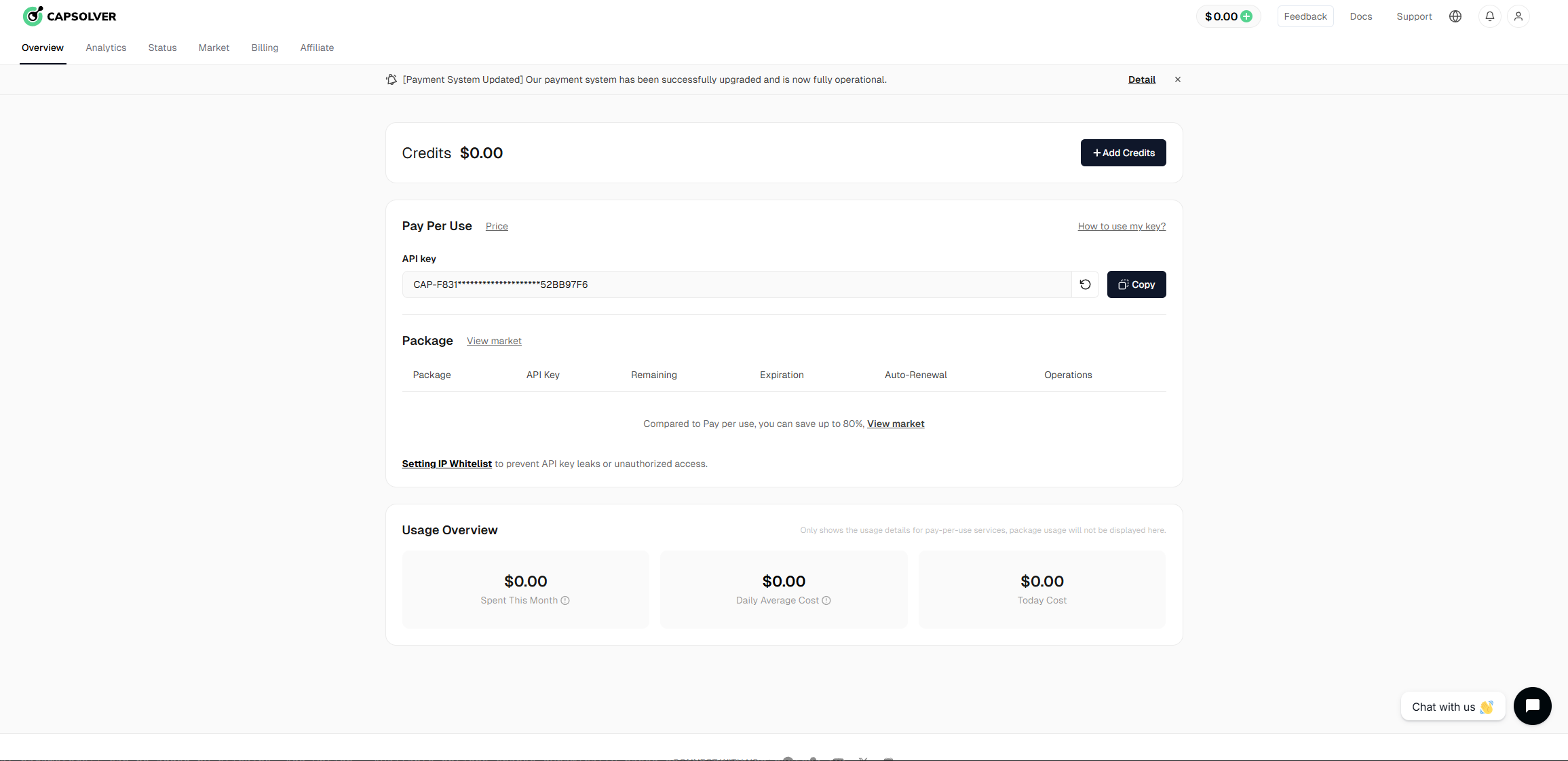1568x761 pixels.
Task: Open the notifications bell
Action: pyautogui.click(x=1490, y=16)
